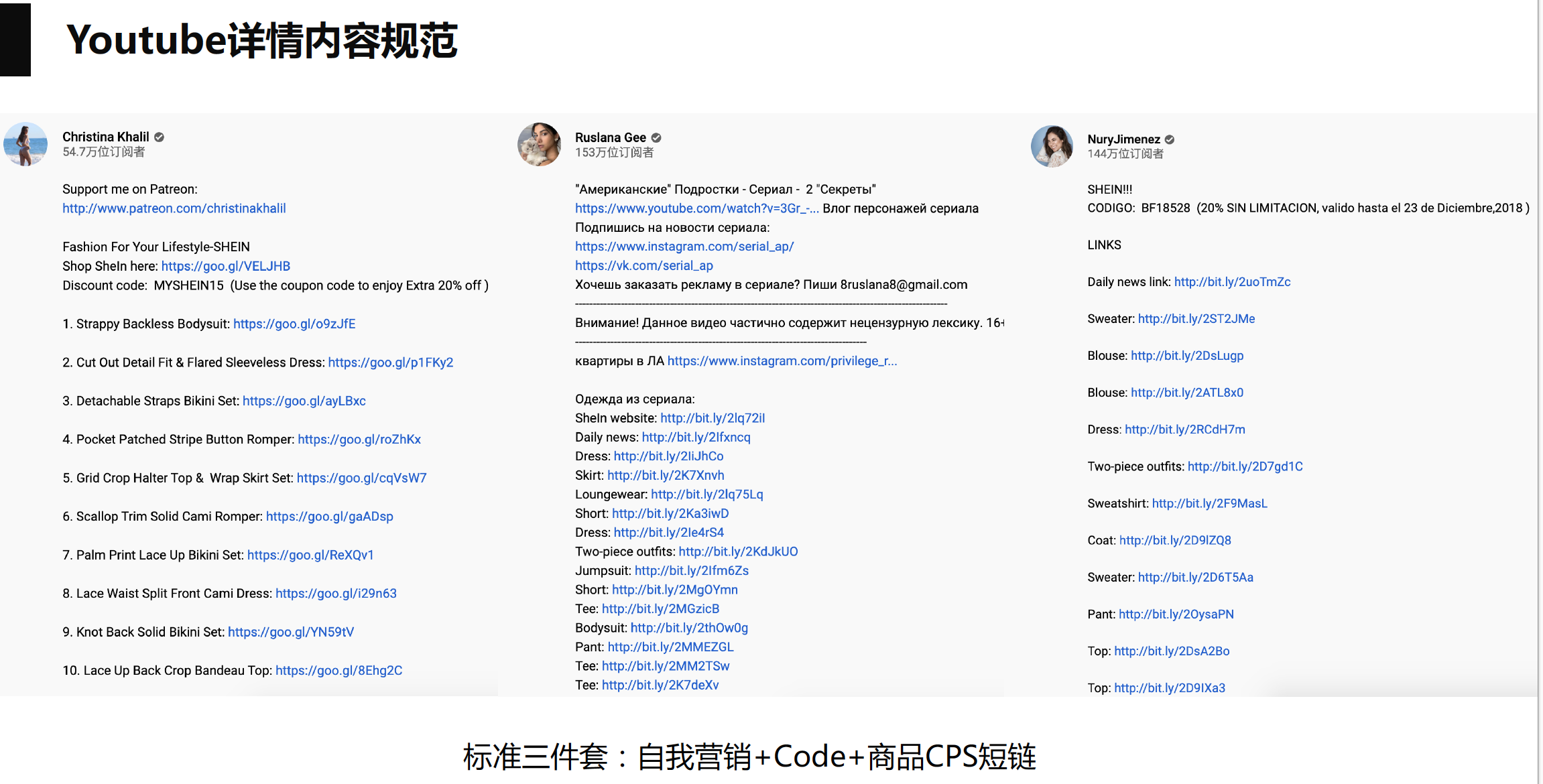Click the 153万位订阅者 subscriber count

tap(615, 153)
